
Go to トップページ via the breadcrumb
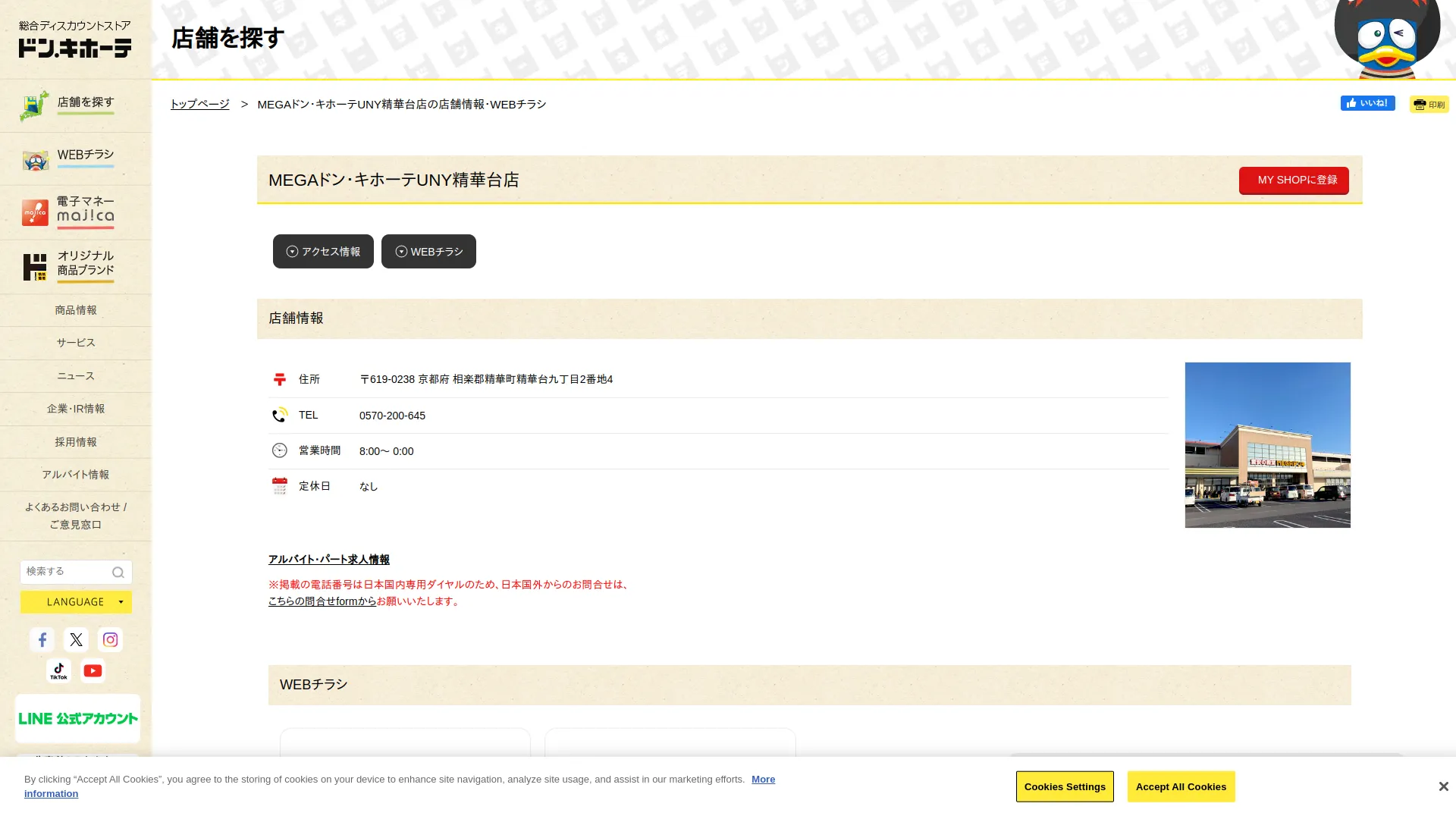tap(199, 104)
